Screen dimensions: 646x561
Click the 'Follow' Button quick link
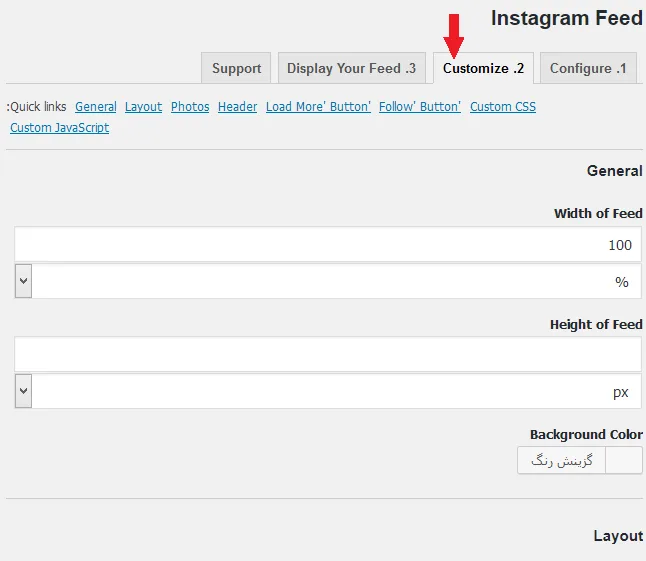pos(420,107)
